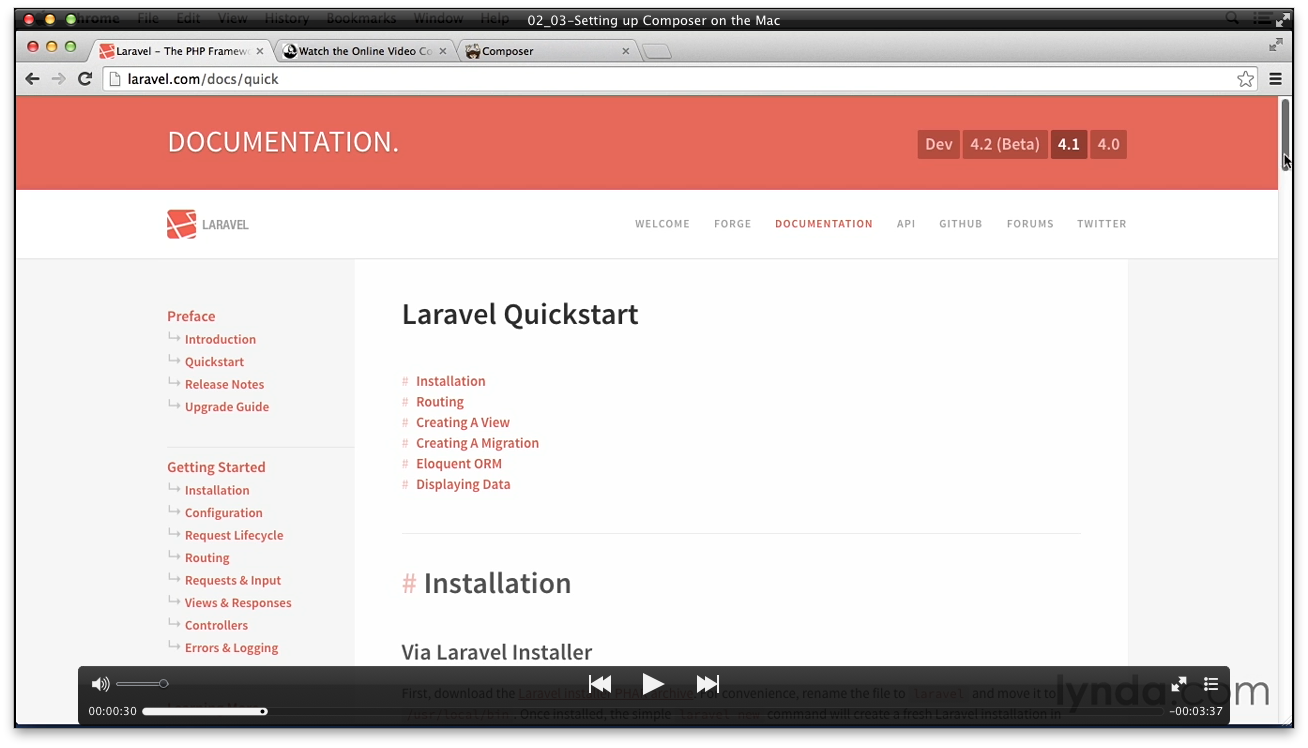Open the Window menu

438,19
